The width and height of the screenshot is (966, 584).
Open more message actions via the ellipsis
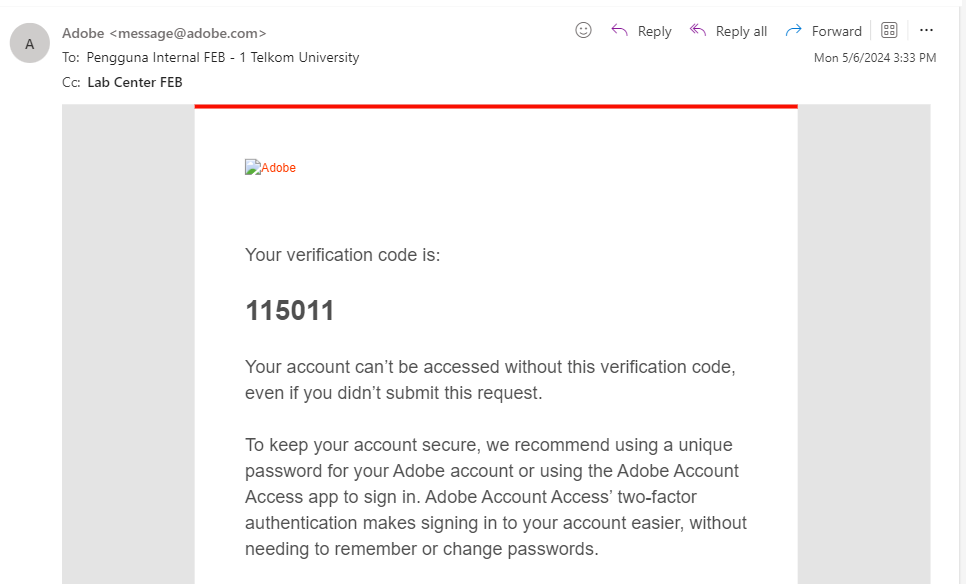pyautogui.click(x=926, y=30)
